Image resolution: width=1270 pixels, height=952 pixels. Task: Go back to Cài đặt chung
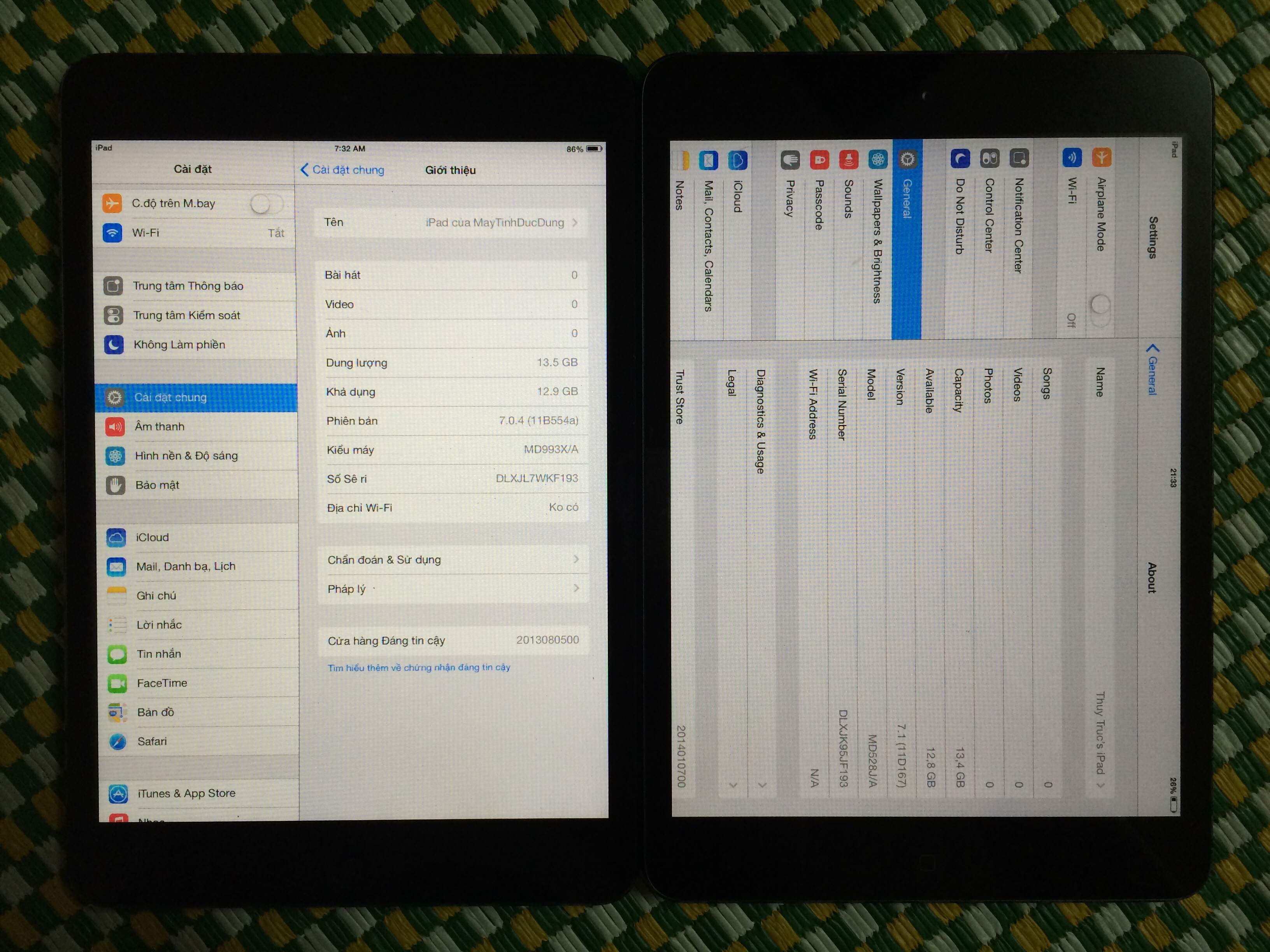pyautogui.click(x=343, y=170)
